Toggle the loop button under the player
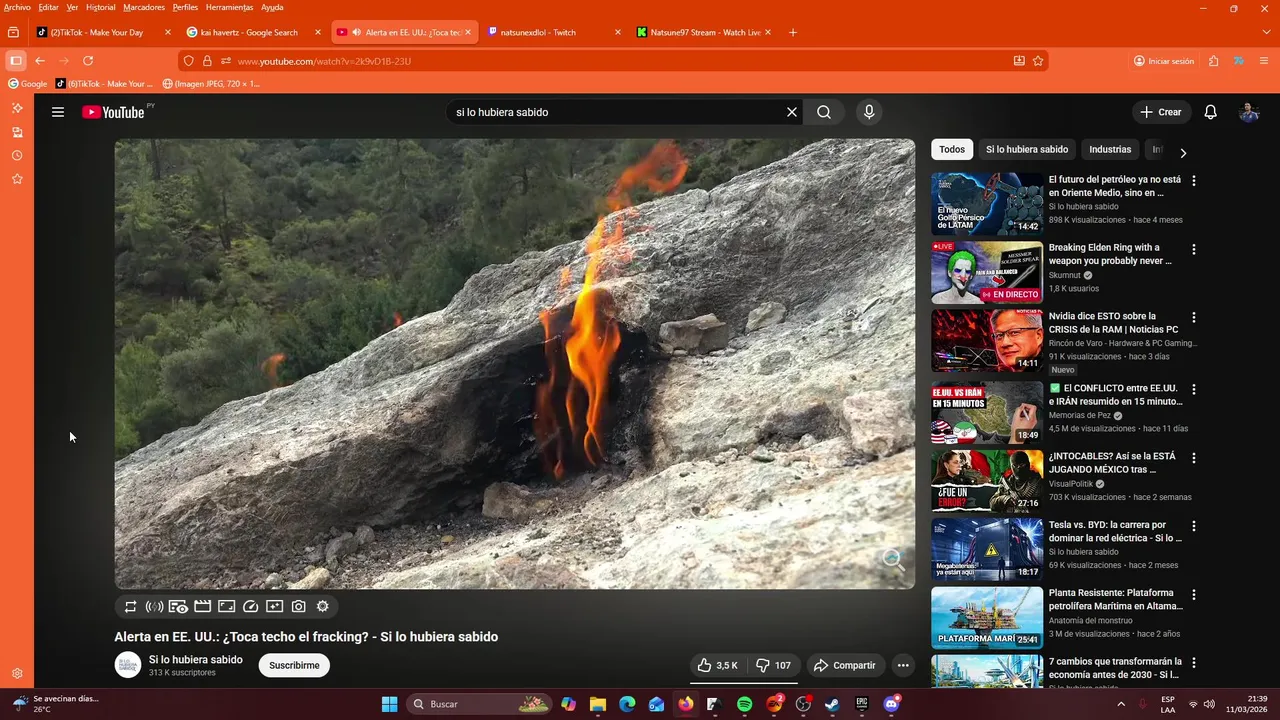Viewport: 1280px width, 720px height. 130,606
